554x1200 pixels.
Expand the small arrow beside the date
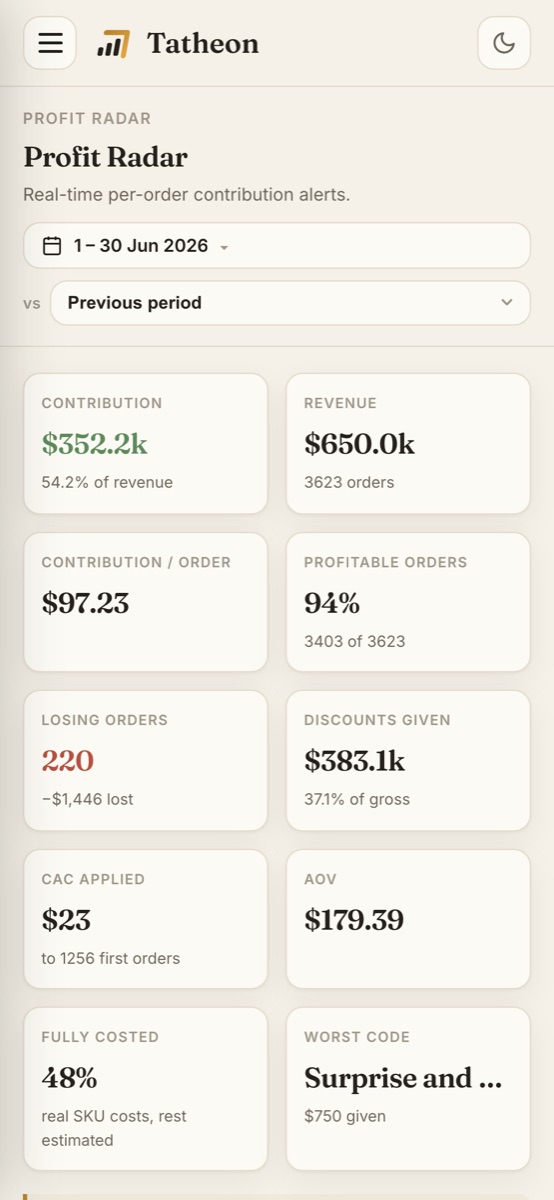pyautogui.click(x=224, y=247)
